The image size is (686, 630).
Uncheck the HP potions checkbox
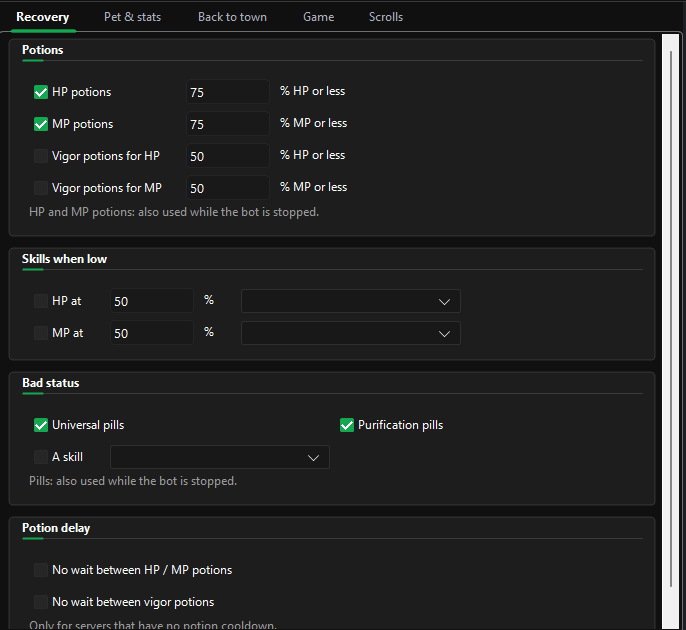pyautogui.click(x=41, y=92)
